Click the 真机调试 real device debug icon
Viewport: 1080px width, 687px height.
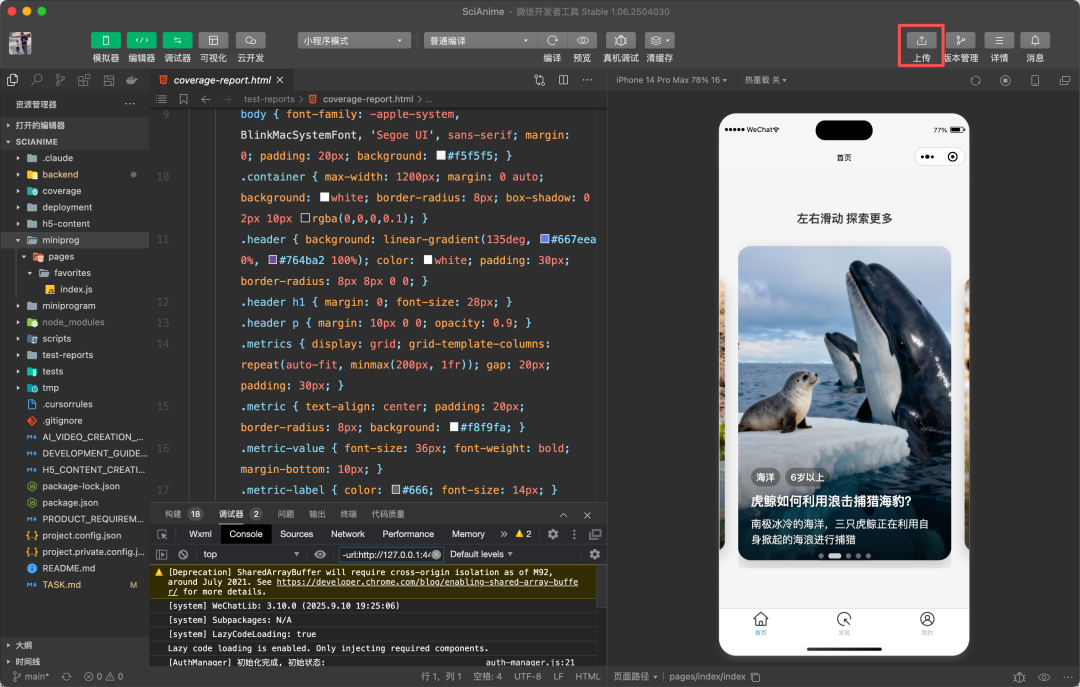(x=621, y=41)
